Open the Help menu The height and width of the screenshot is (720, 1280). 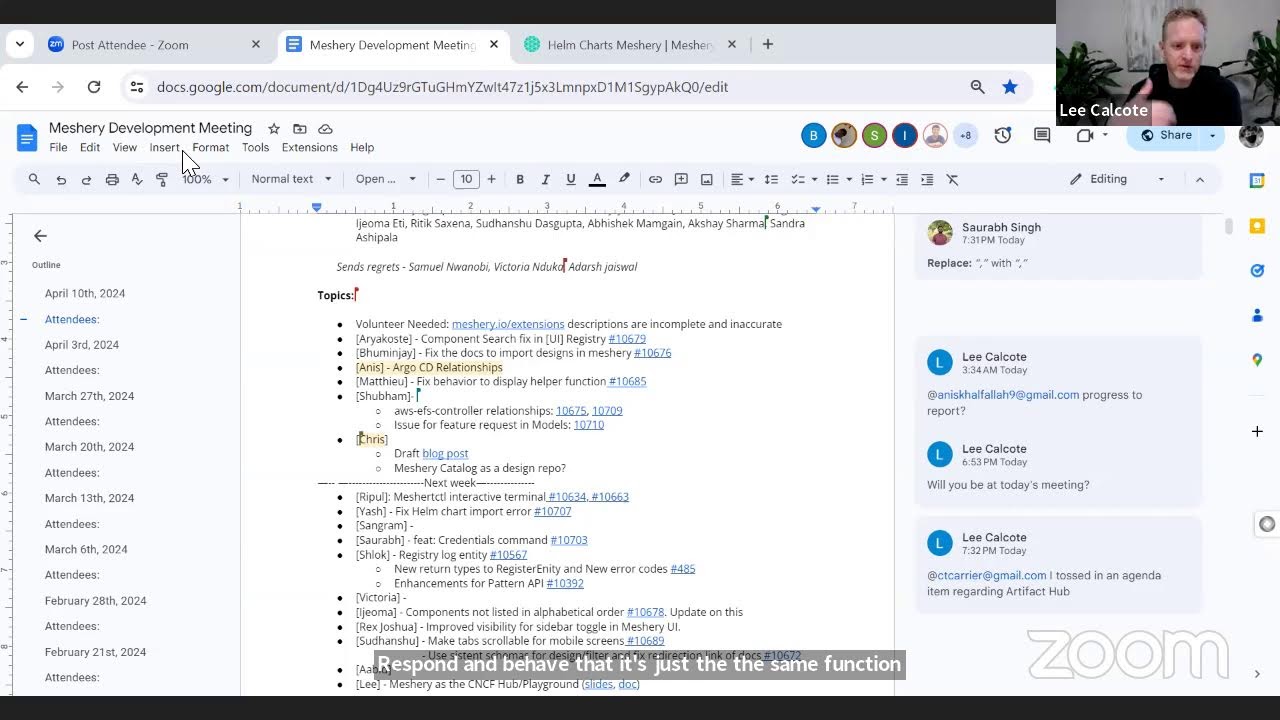(x=362, y=147)
